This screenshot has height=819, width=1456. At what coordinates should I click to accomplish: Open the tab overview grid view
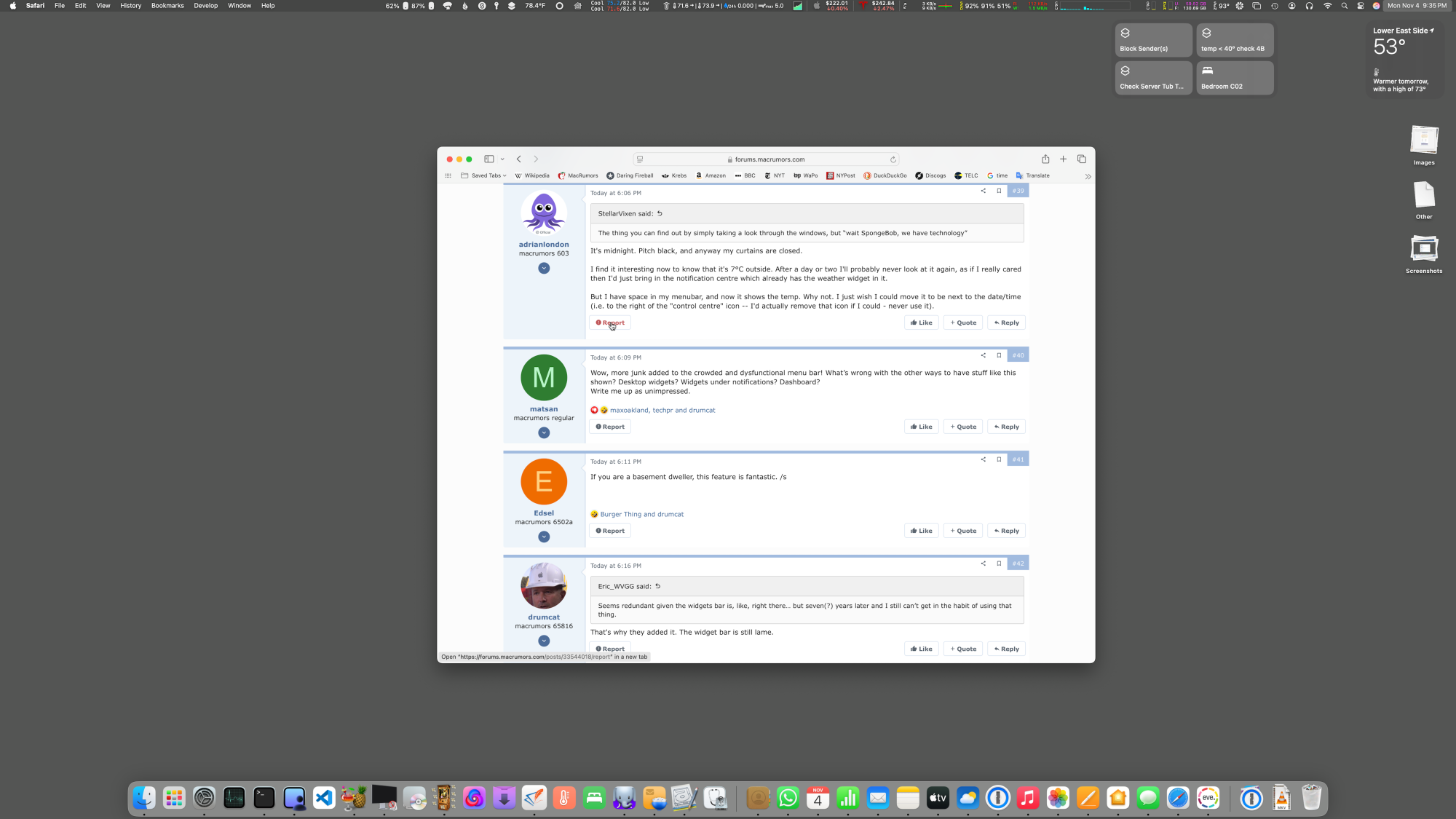coord(1082,159)
